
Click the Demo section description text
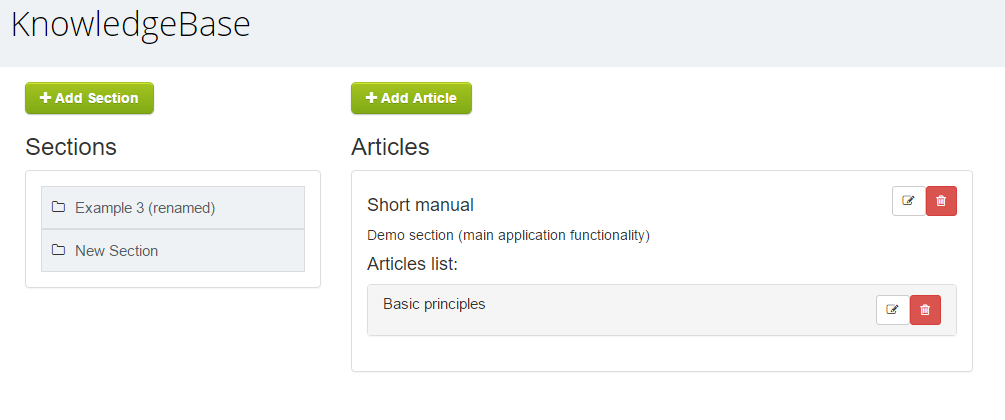[x=508, y=235]
